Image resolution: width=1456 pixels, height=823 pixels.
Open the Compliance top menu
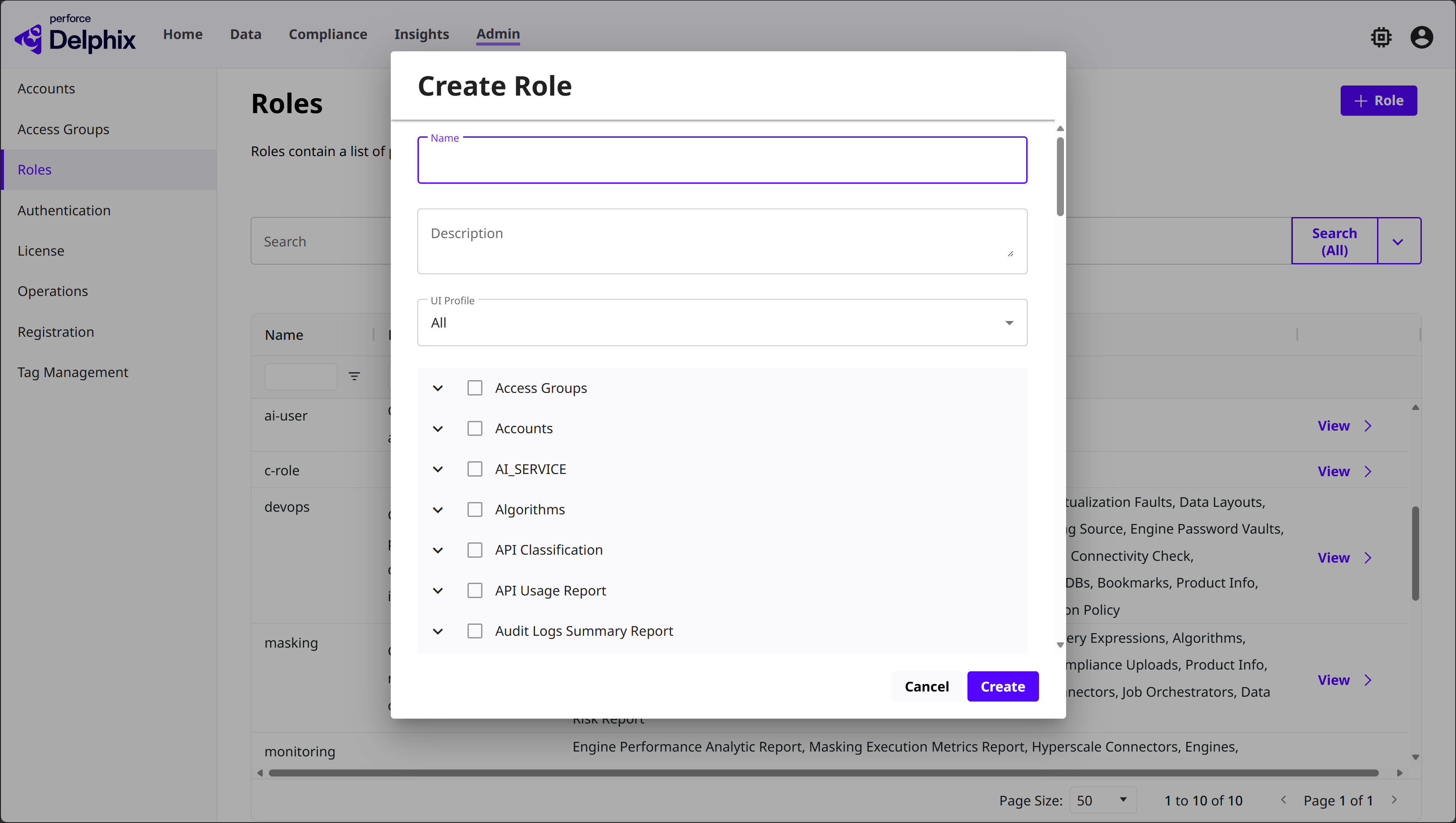point(328,35)
